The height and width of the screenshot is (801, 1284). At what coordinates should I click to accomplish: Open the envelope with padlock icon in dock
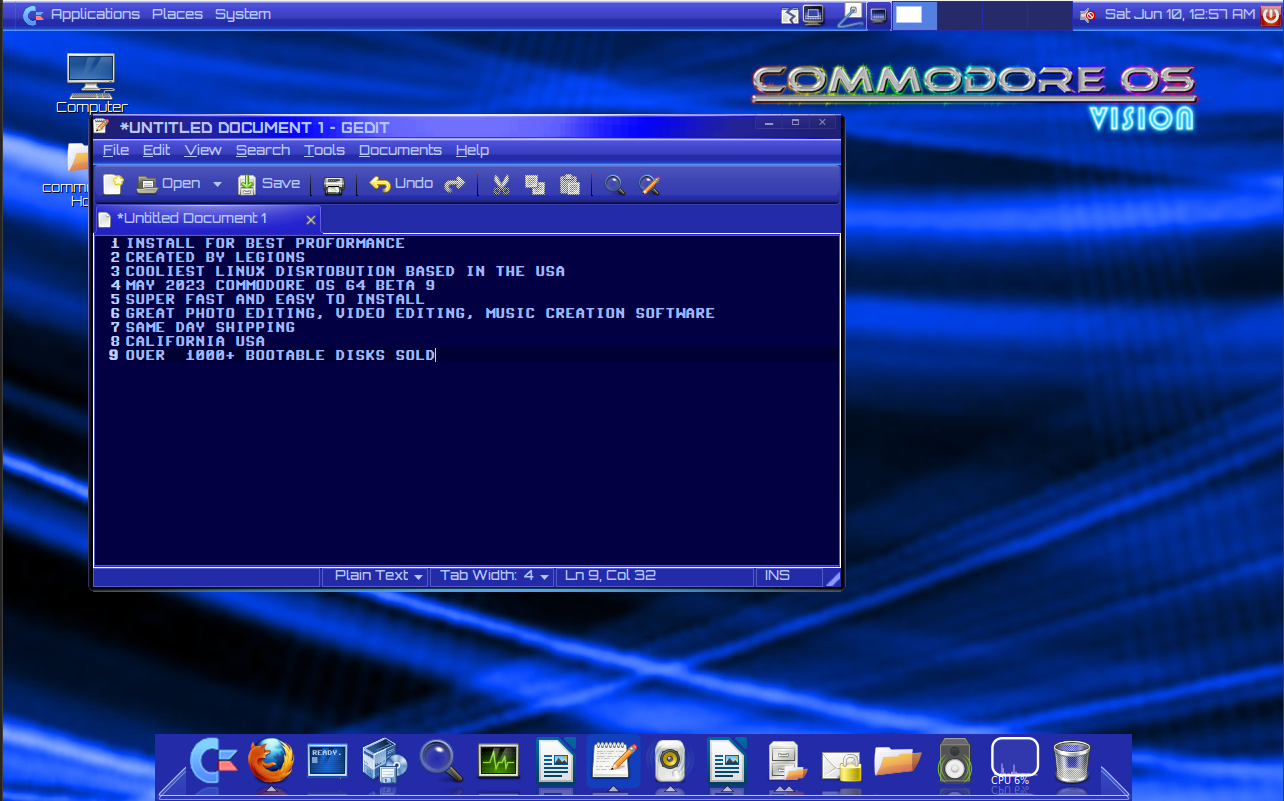click(x=841, y=765)
